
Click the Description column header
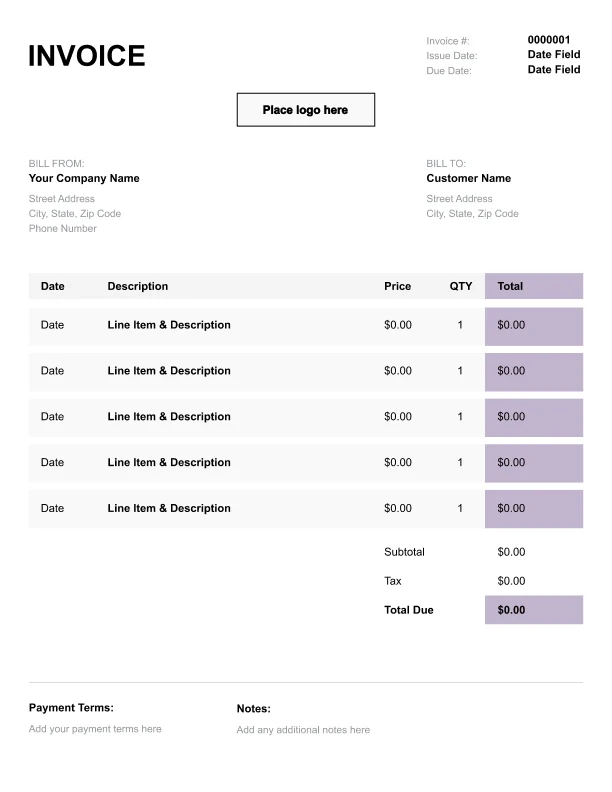138,286
